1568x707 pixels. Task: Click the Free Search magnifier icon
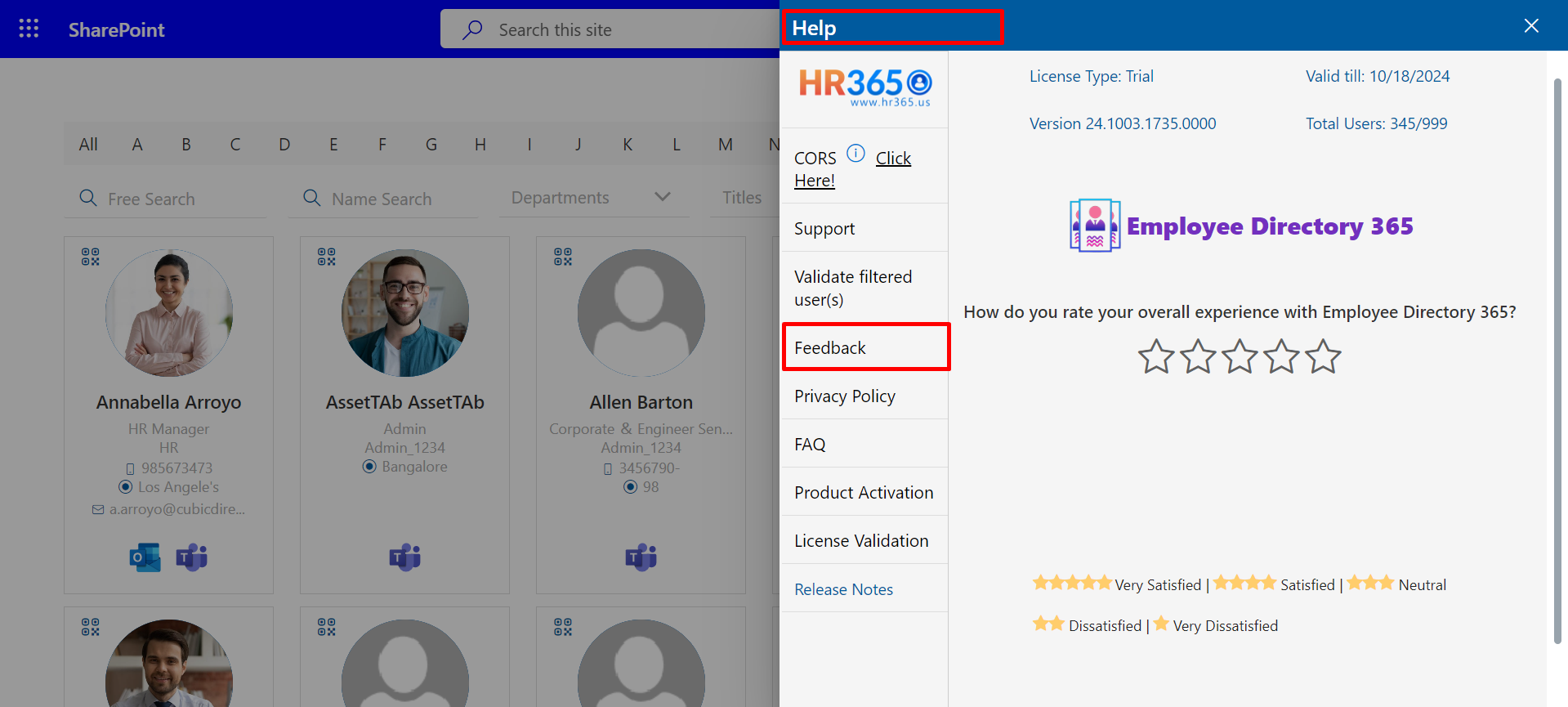[88, 198]
